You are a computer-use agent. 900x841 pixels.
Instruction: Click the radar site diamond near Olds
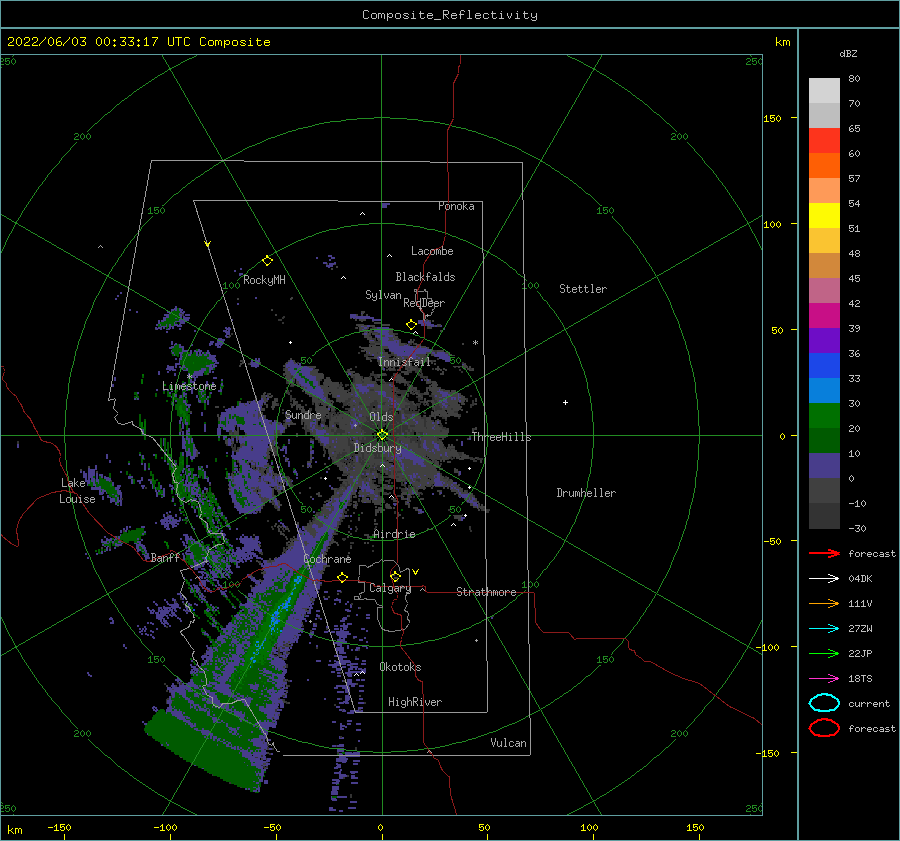[x=382, y=435]
